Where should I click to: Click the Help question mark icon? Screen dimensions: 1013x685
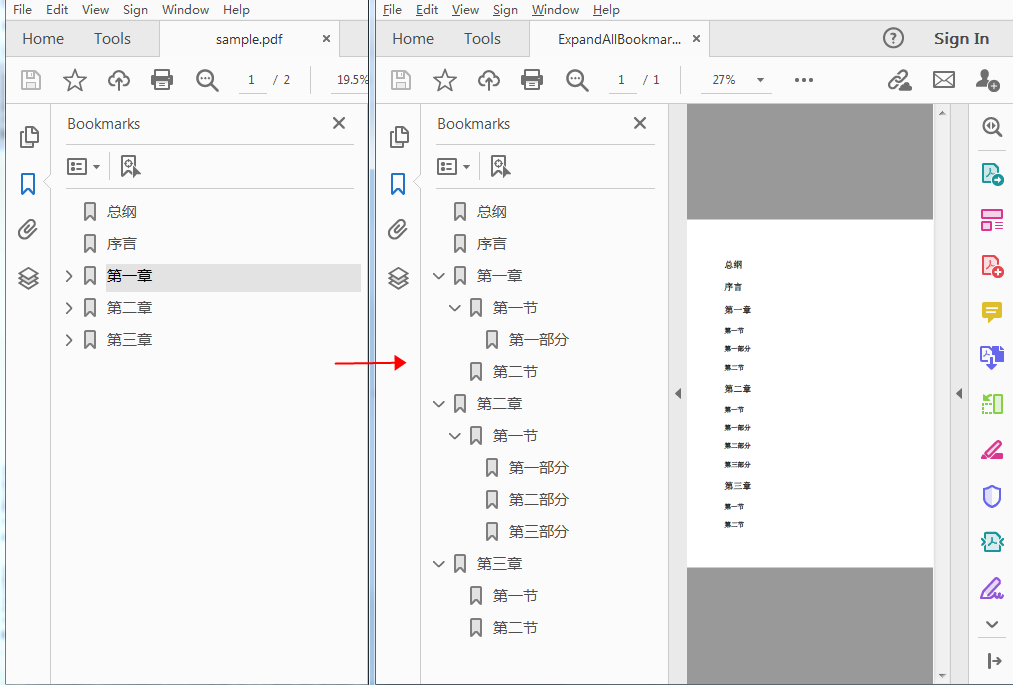[x=893, y=38]
